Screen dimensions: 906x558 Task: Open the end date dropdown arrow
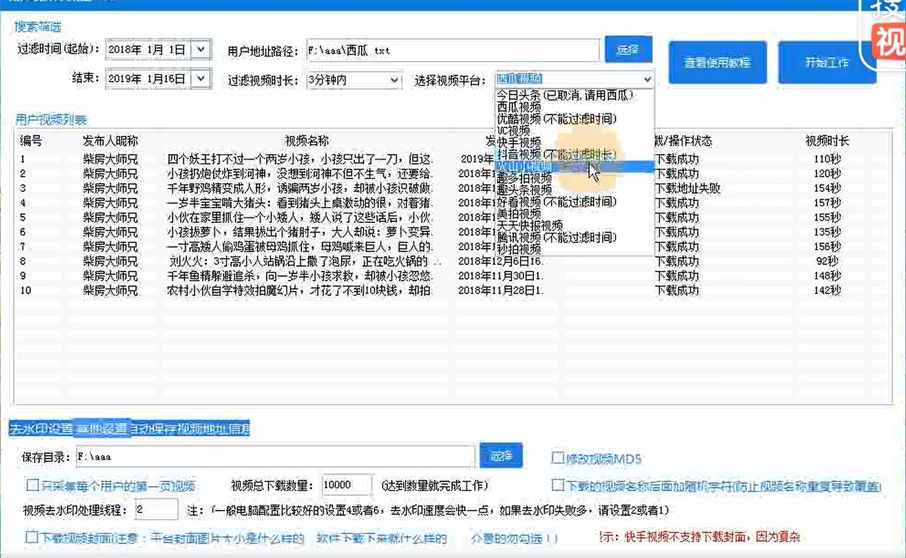coord(200,79)
